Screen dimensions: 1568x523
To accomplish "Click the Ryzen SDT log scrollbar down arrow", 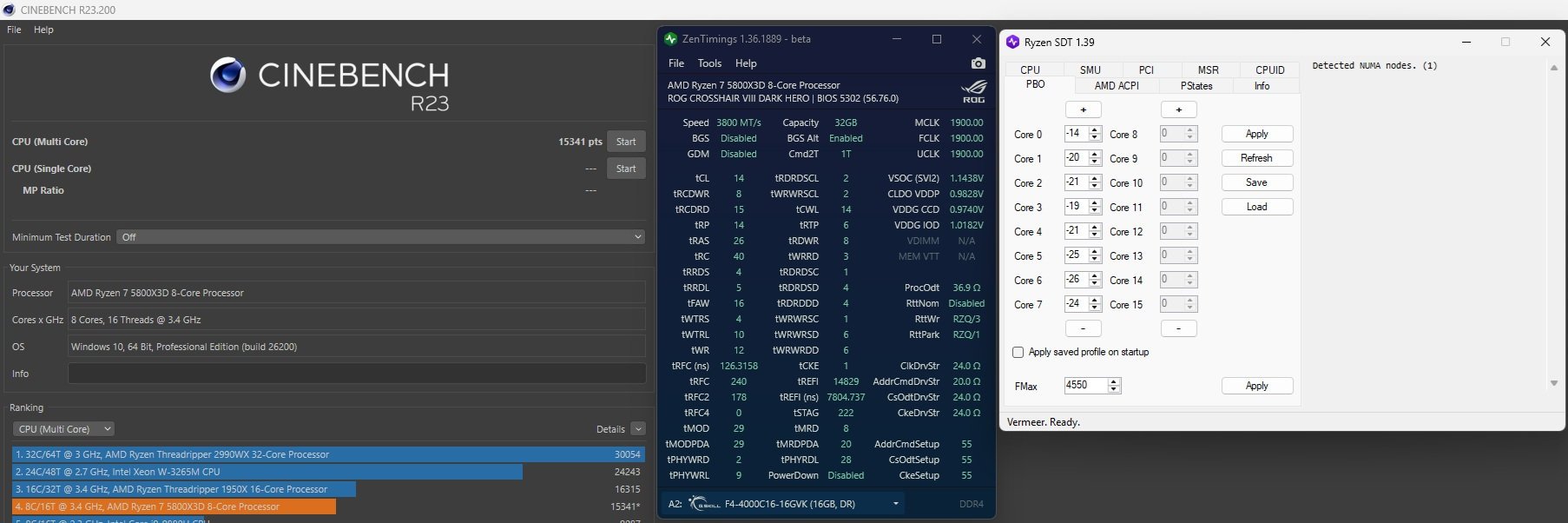I will 1554,383.
